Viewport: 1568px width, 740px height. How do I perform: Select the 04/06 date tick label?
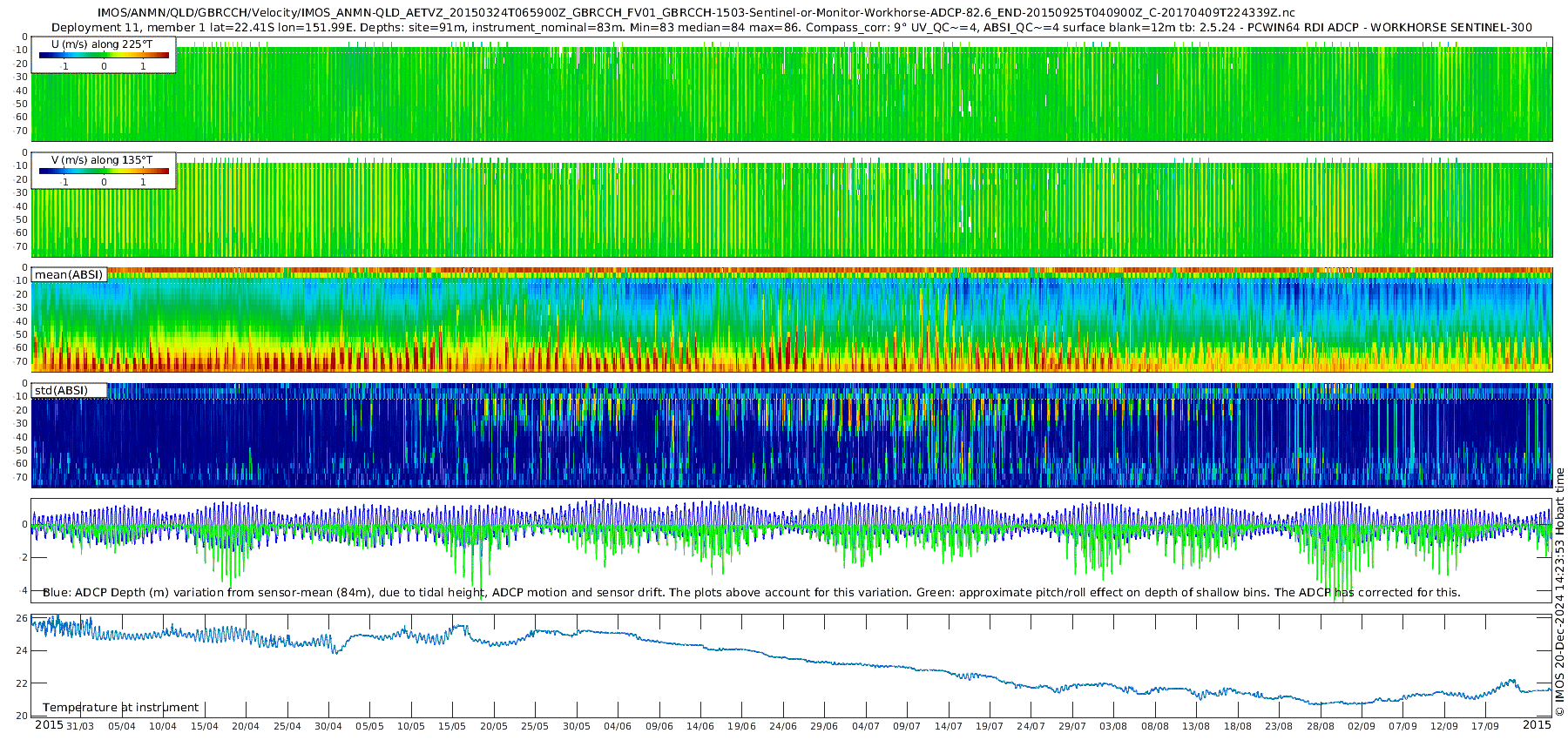(x=618, y=726)
